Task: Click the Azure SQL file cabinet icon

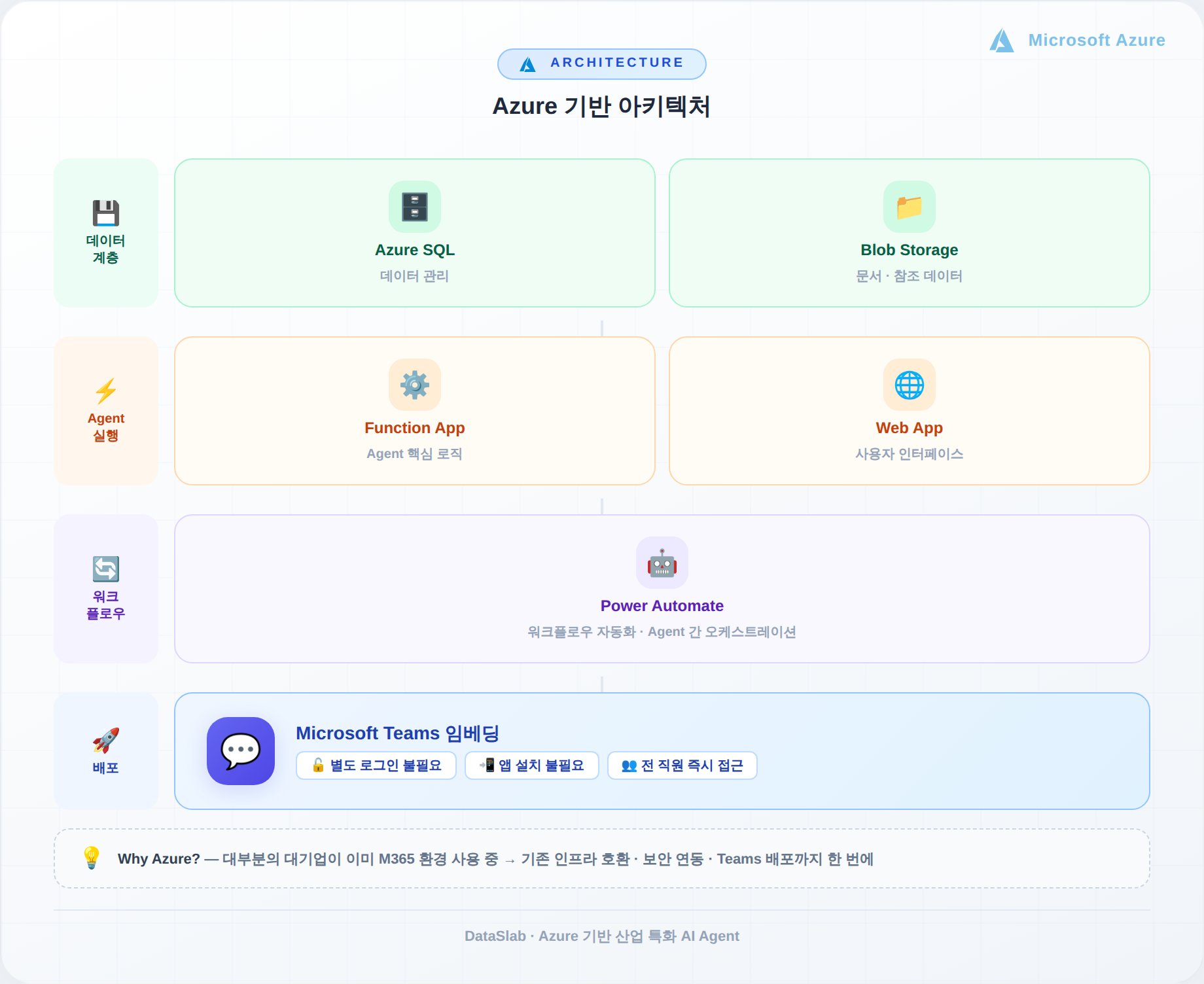Action: coord(415,207)
